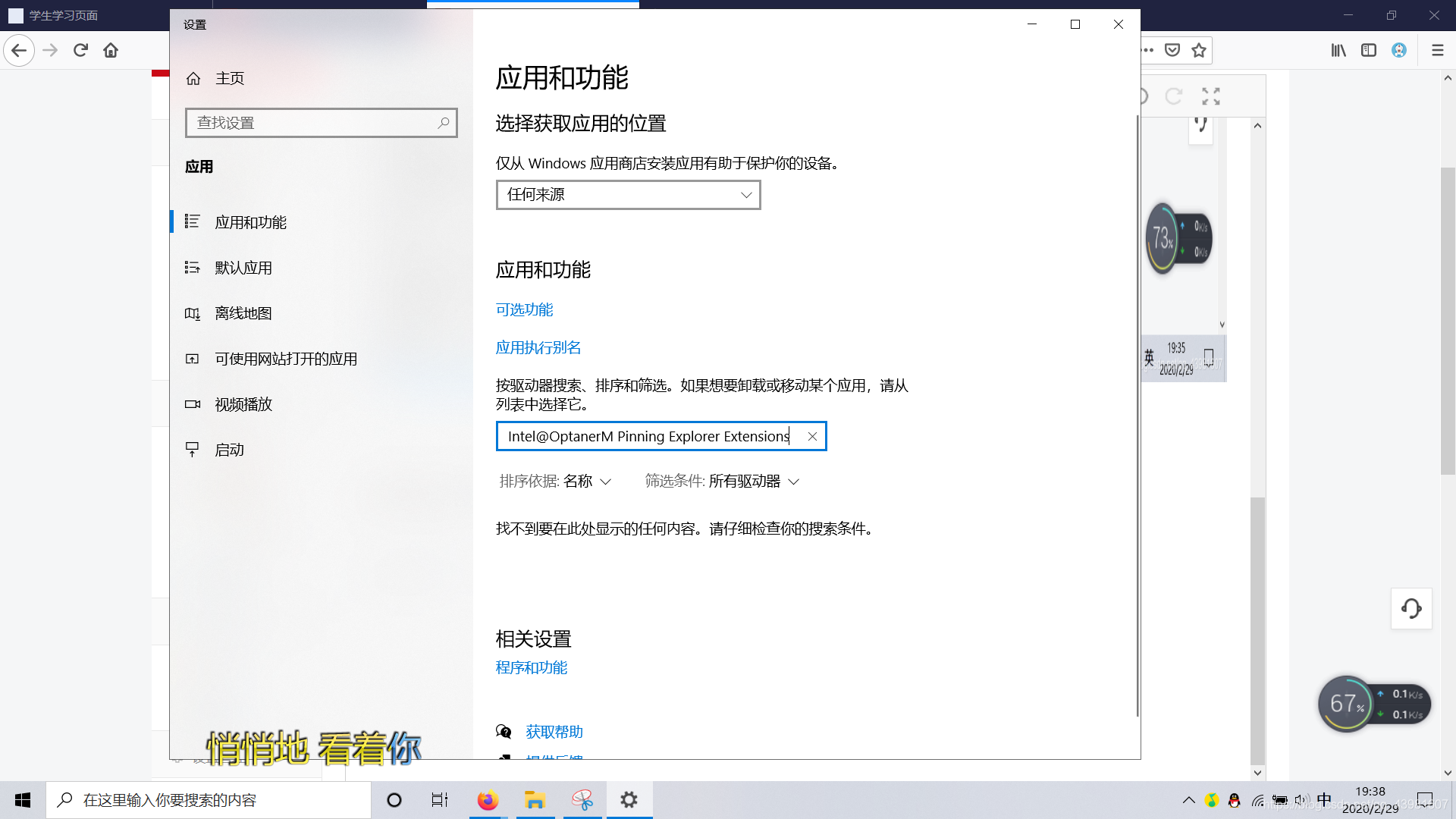The height and width of the screenshot is (819, 1456).
Task: Open Task View on taskbar
Action: point(440,800)
